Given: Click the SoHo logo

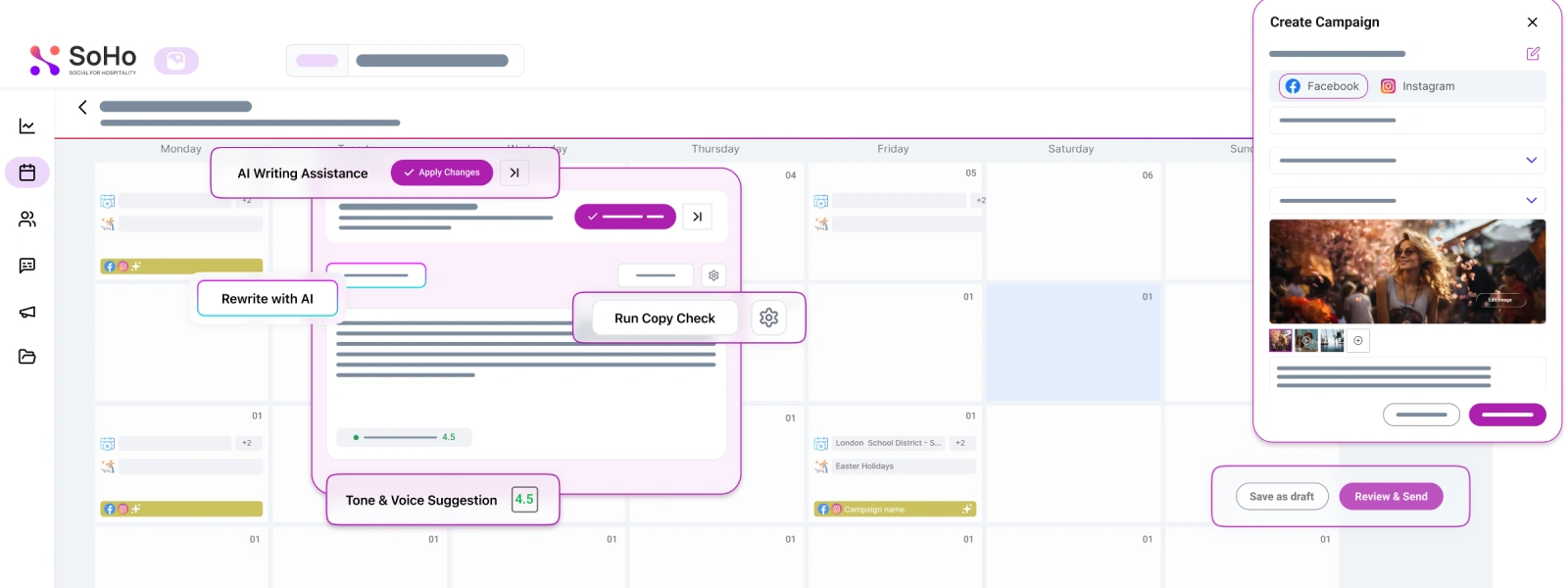Looking at the screenshot, I should tap(83, 60).
